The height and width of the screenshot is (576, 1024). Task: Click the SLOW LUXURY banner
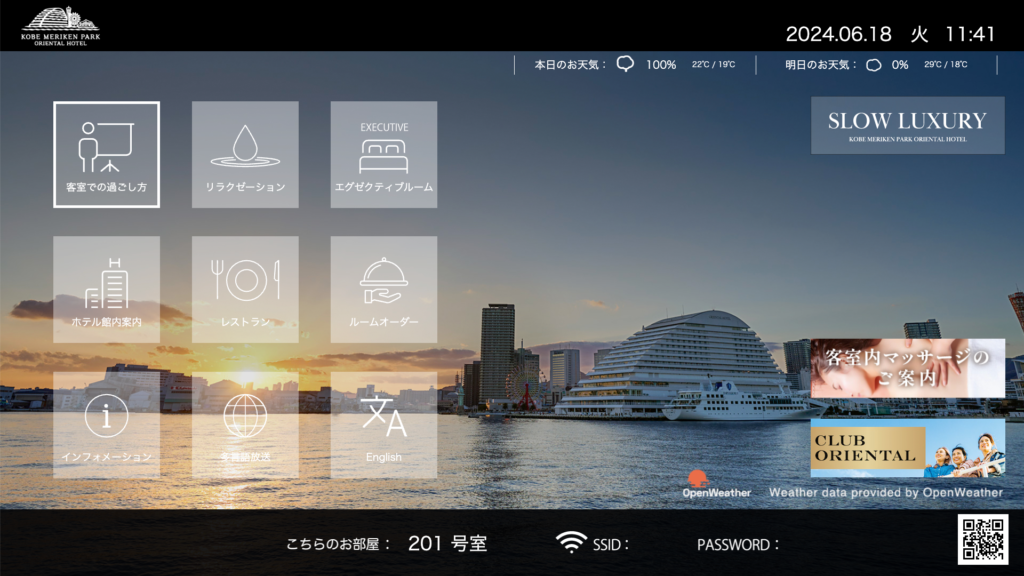(907, 125)
